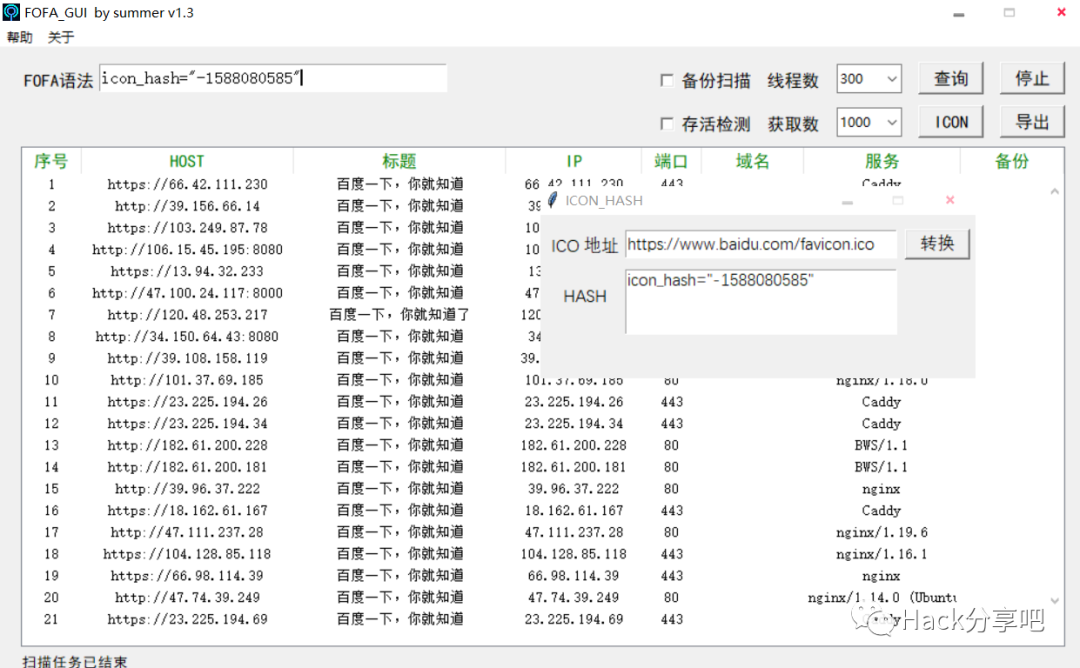Click Caddy service cell in row 16

(x=881, y=510)
